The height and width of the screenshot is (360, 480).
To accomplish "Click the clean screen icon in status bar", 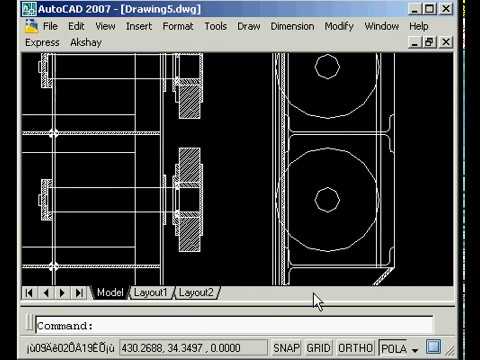I will point(434,347).
